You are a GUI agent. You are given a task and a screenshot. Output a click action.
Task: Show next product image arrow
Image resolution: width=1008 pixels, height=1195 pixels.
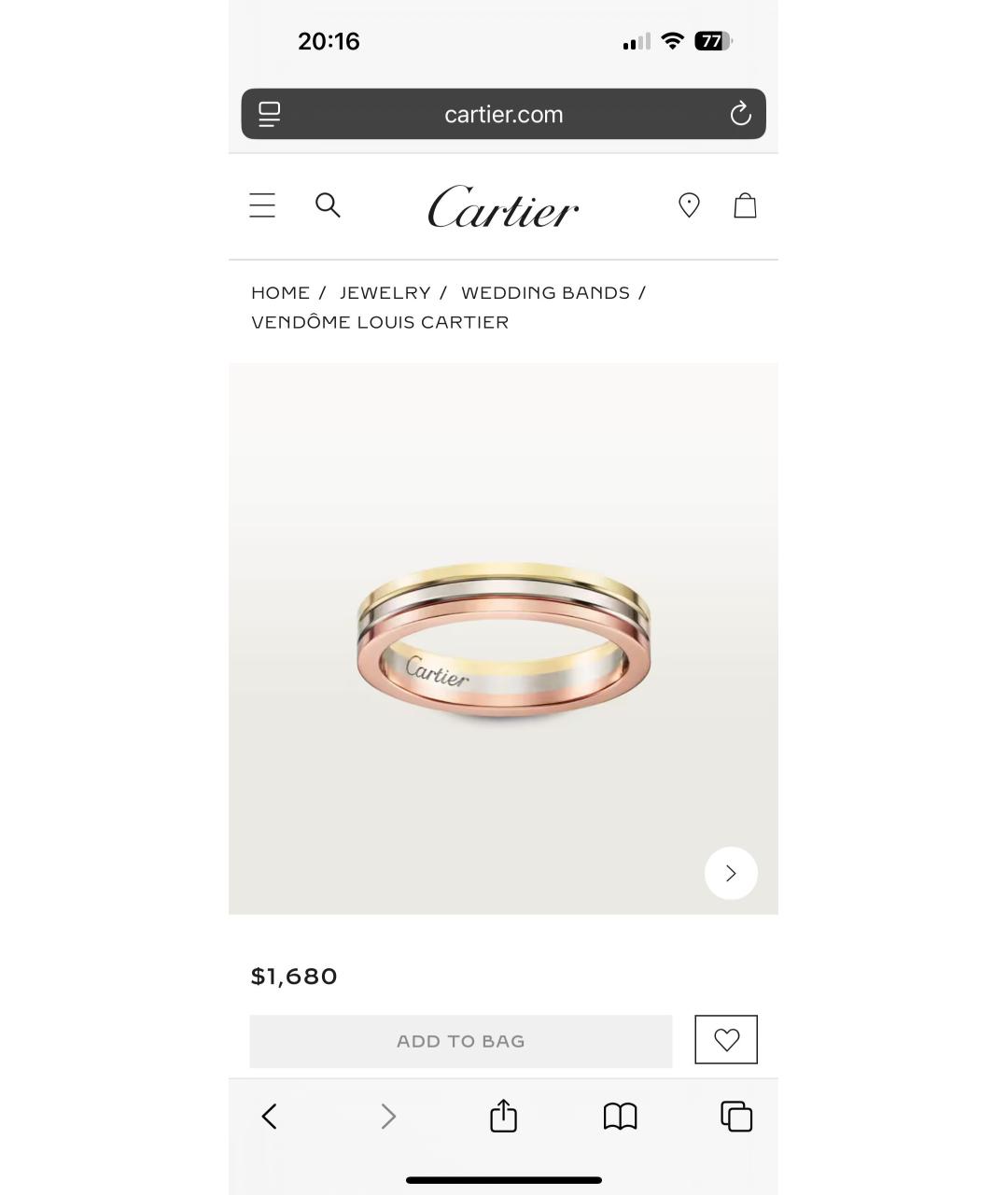[x=731, y=873]
